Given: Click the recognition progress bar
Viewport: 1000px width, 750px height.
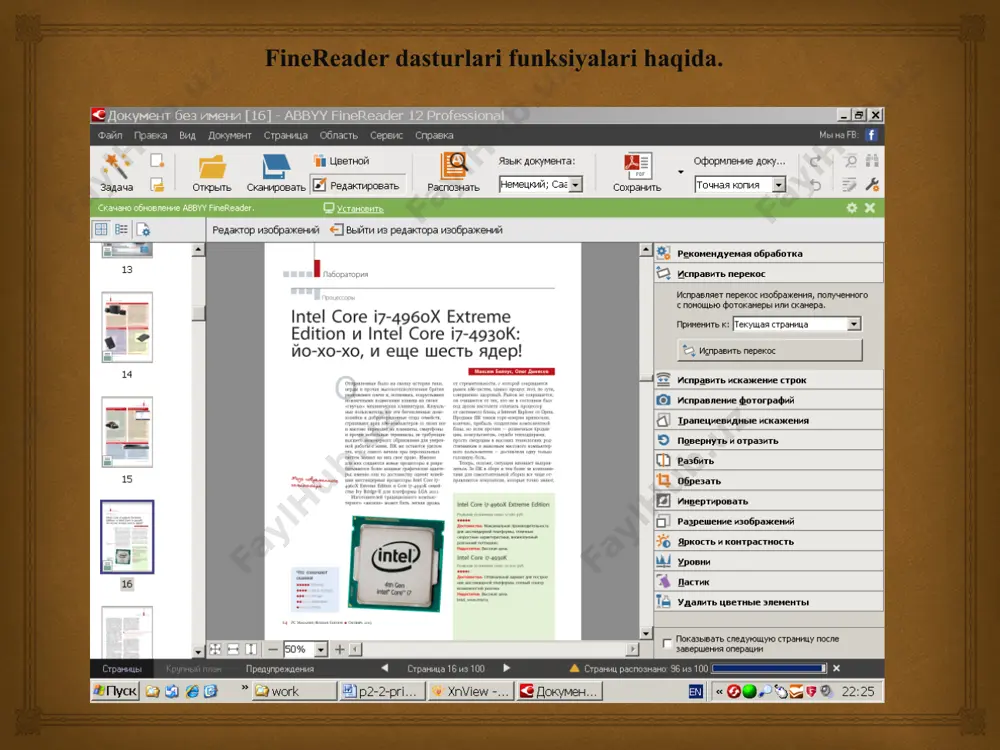Looking at the screenshot, I should [769, 668].
